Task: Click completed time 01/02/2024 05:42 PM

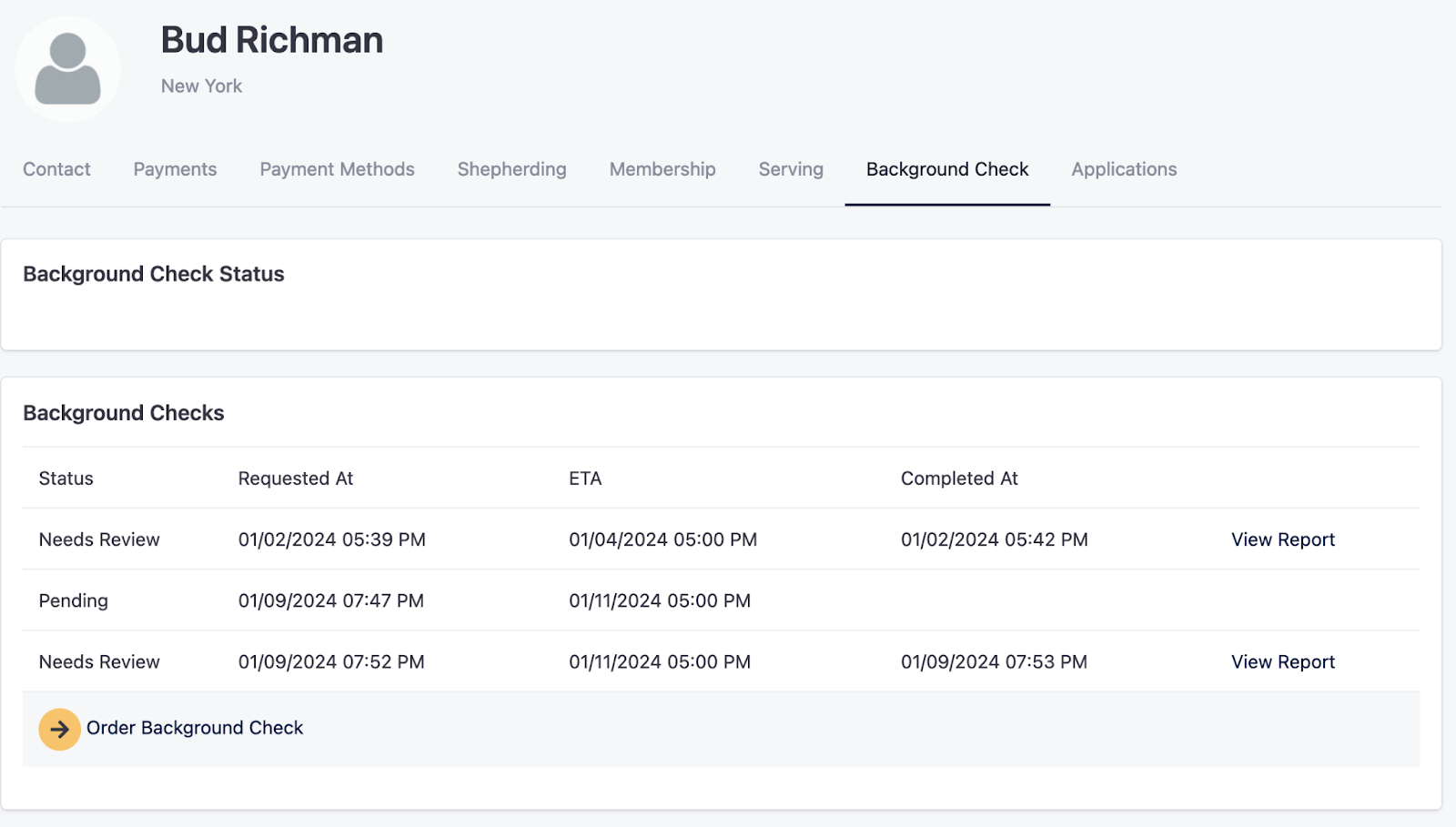Action: pyautogui.click(x=995, y=540)
